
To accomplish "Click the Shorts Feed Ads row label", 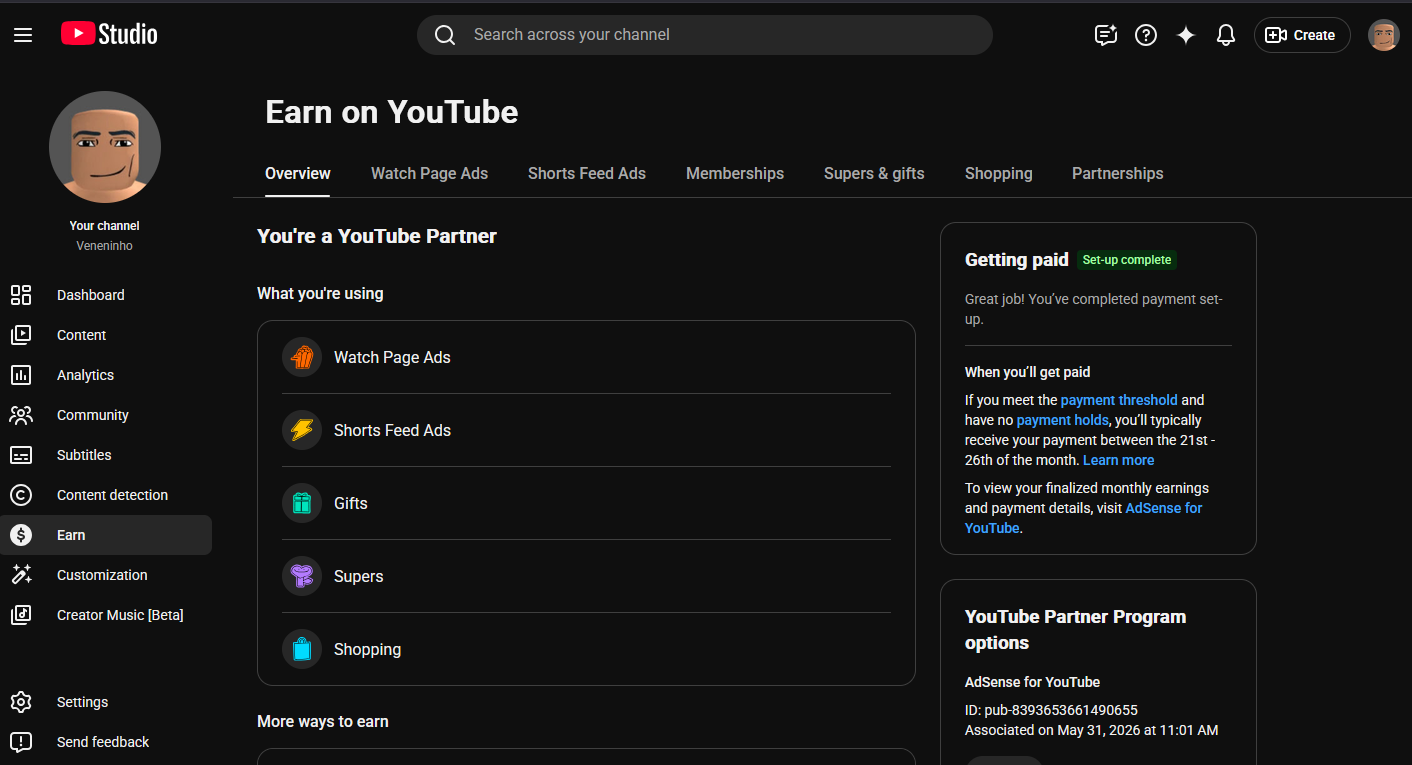I will click(x=392, y=430).
